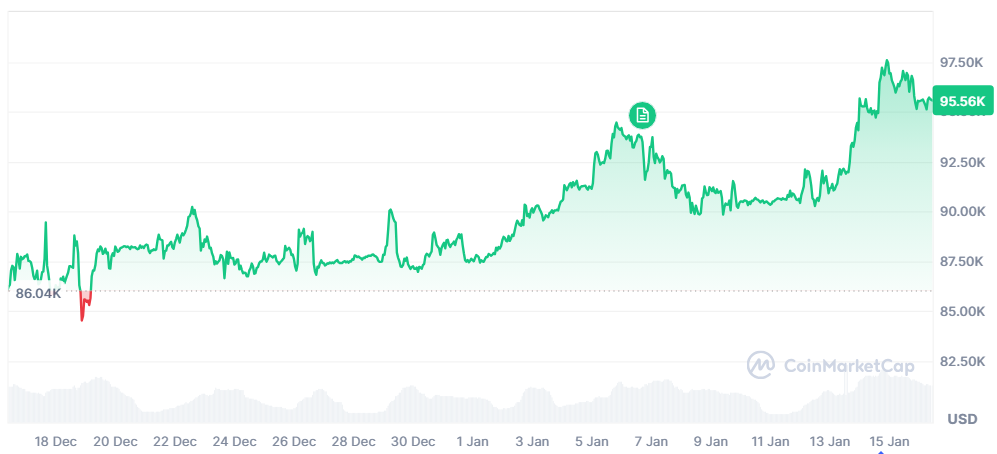
Task: Select the 1 Jan date label
Action: click(473, 441)
